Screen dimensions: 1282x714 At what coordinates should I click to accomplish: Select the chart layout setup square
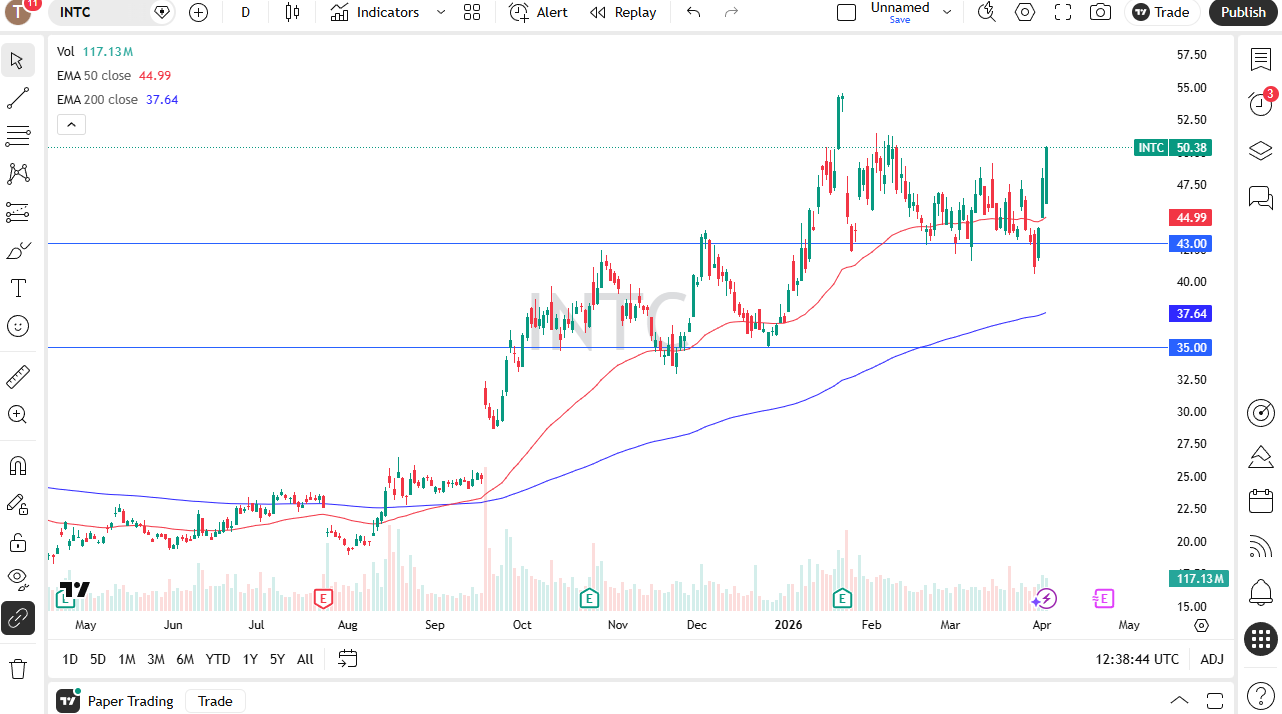846,12
